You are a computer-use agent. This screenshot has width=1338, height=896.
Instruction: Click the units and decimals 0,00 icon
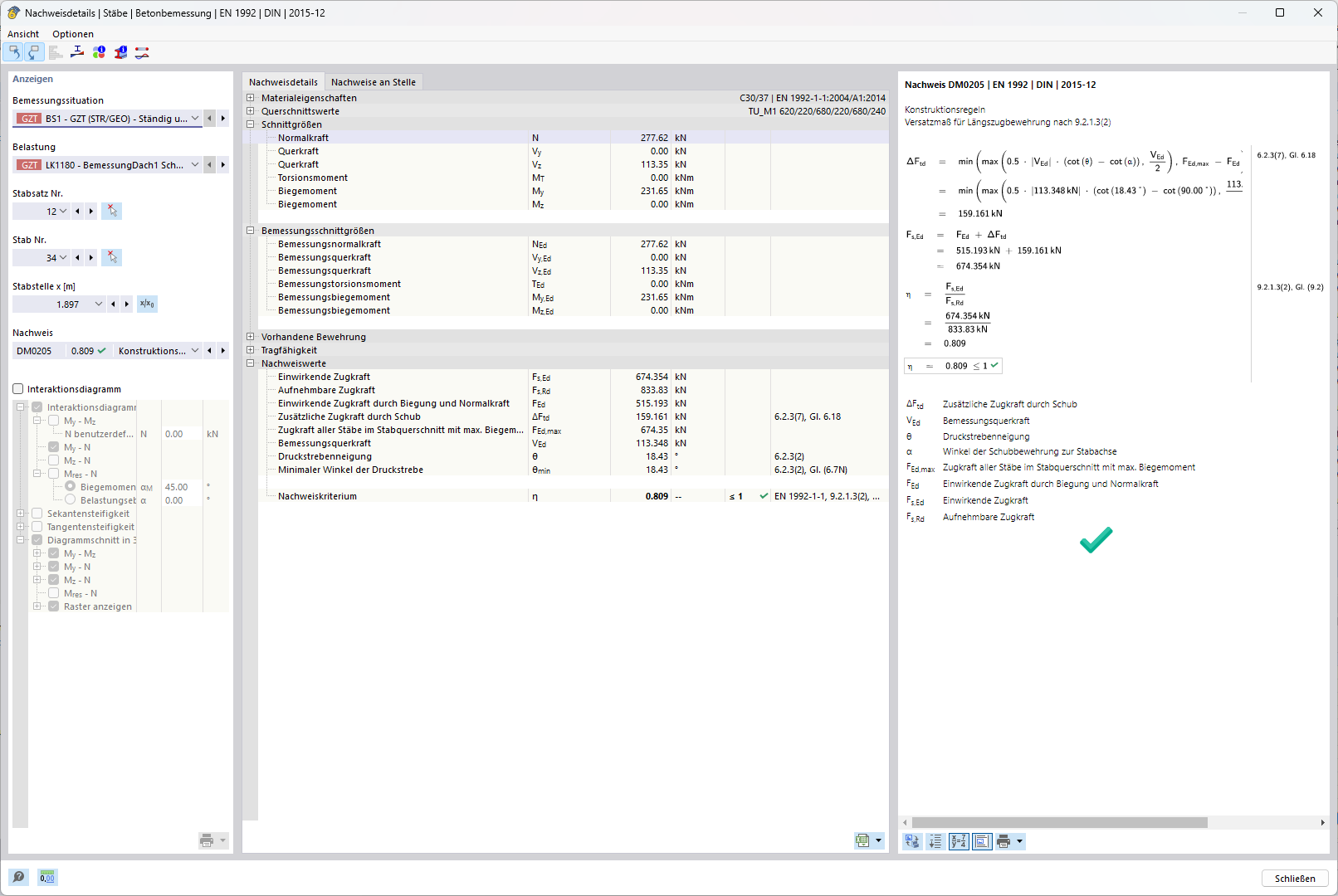47,878
